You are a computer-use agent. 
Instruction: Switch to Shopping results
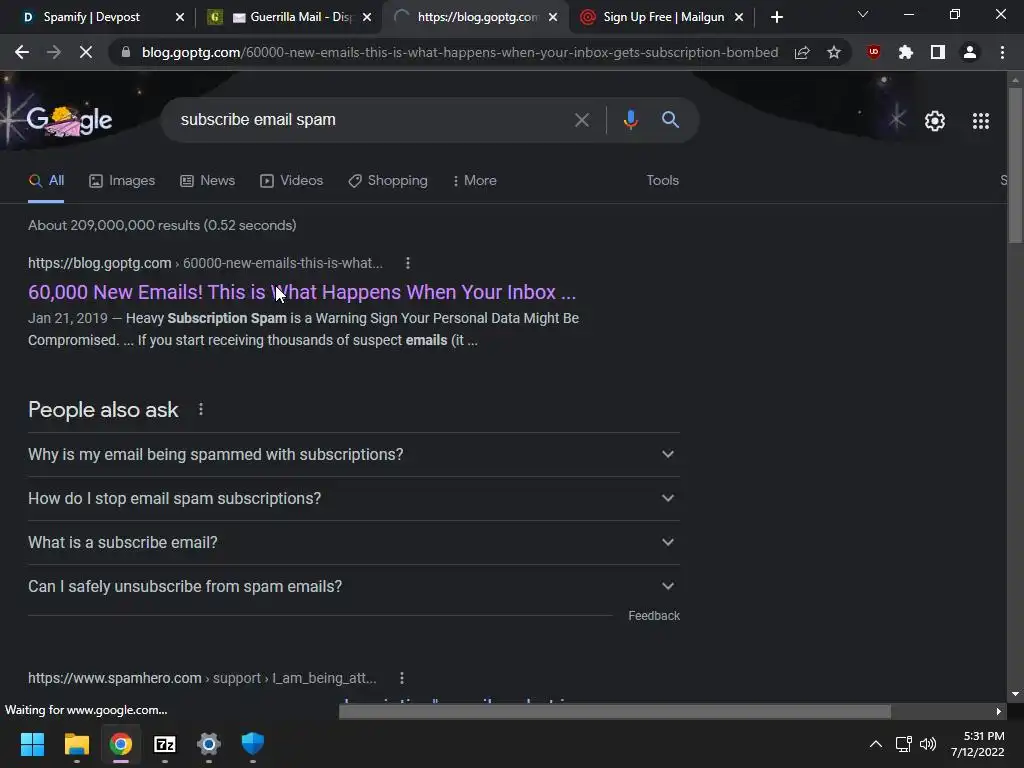pos(388,181)
